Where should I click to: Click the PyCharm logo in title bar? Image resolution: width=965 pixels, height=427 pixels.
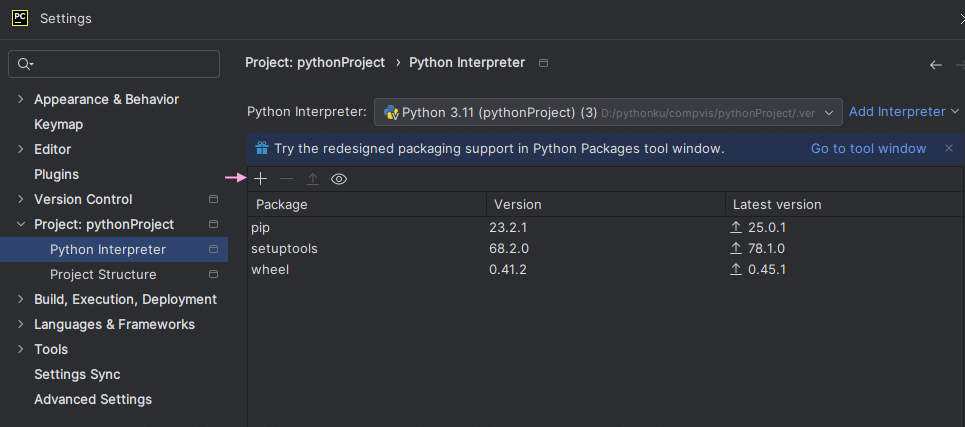(x=20, y=18)
